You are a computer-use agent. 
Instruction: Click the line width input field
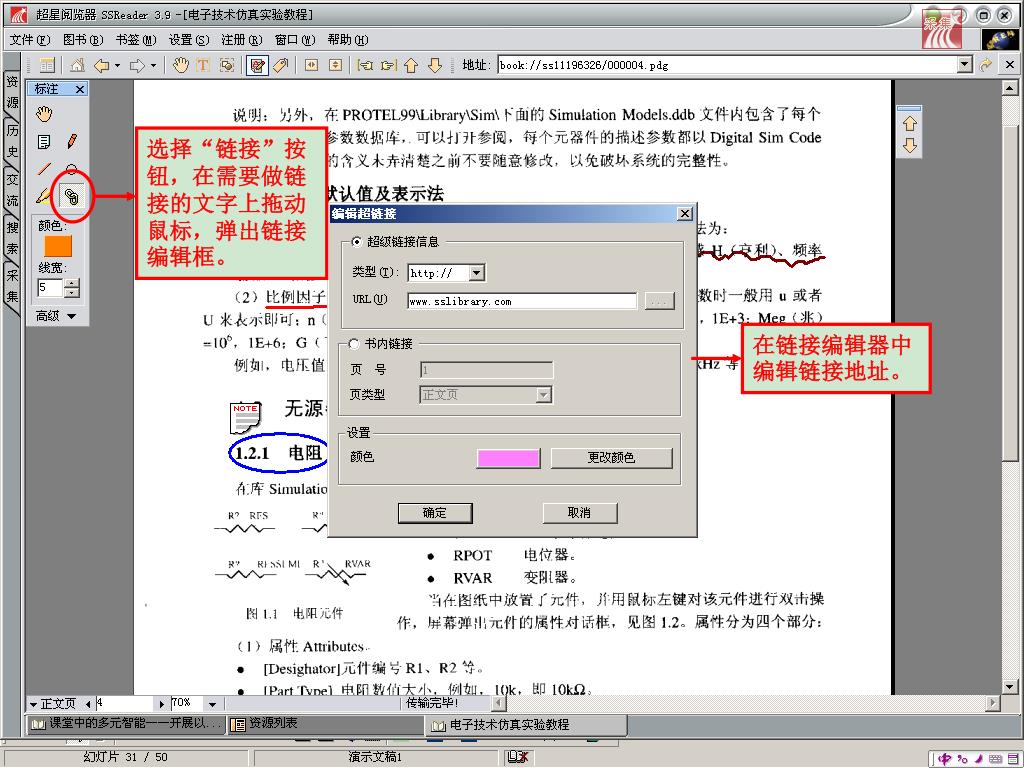(x=50, y=287)
